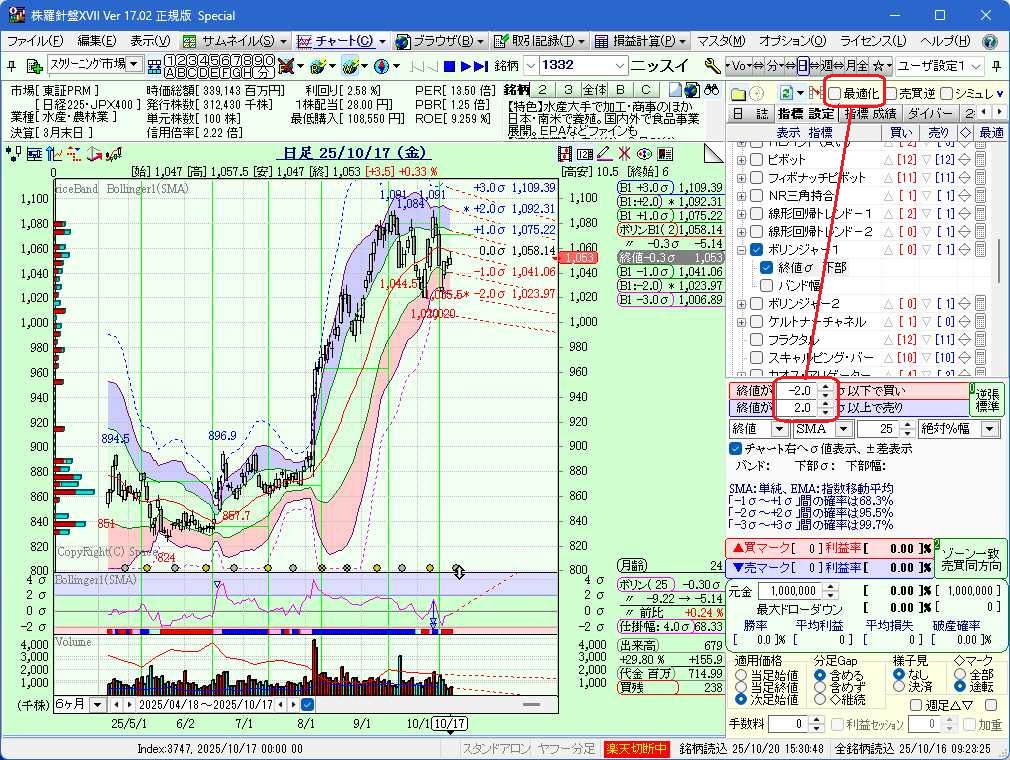The width and height of the screenshot is (1010, 760).
Task: Enable the 最適化 checkbox
Action: coord(835,93)
